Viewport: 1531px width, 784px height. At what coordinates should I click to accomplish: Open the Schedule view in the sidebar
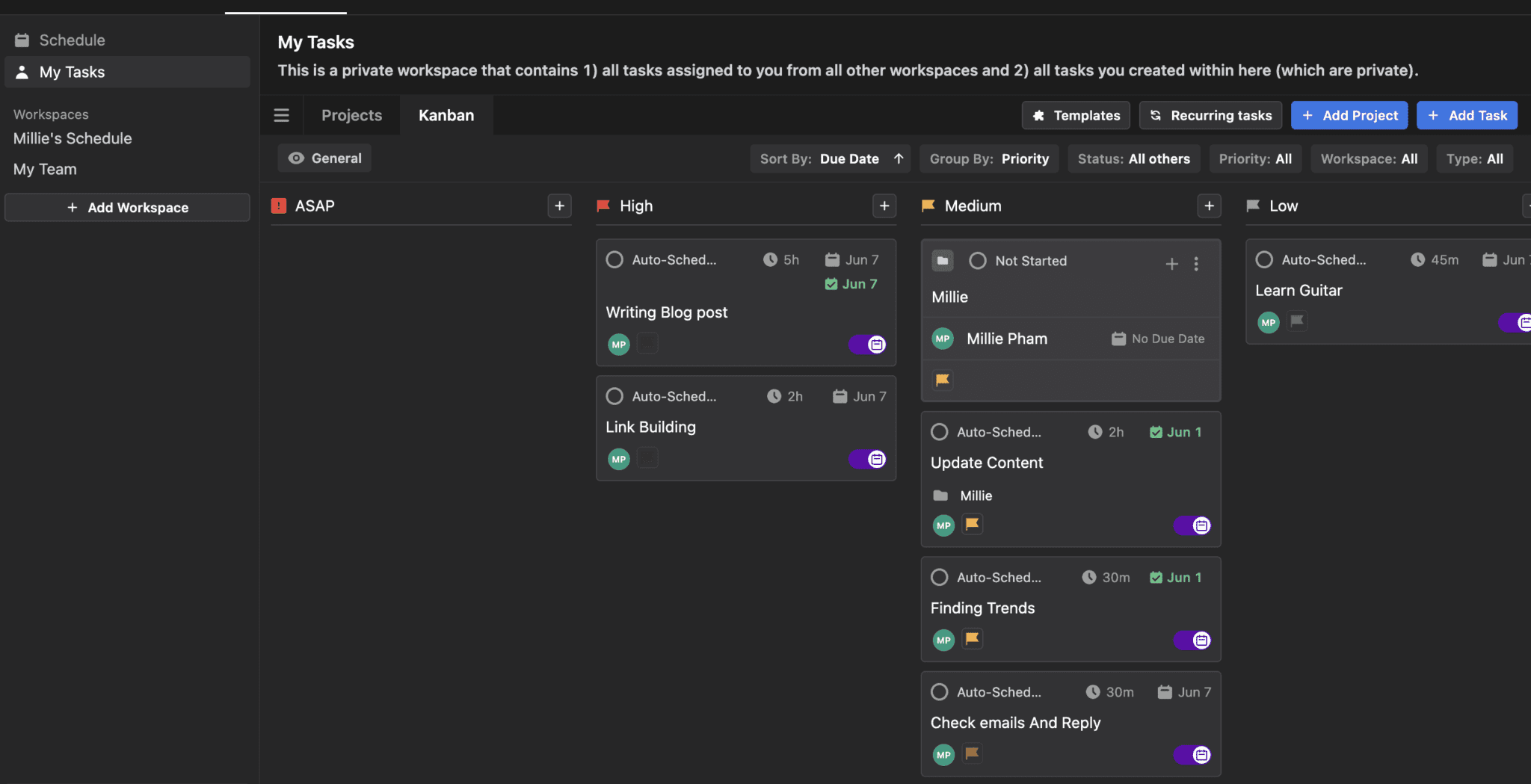click(x=73, y=40)
